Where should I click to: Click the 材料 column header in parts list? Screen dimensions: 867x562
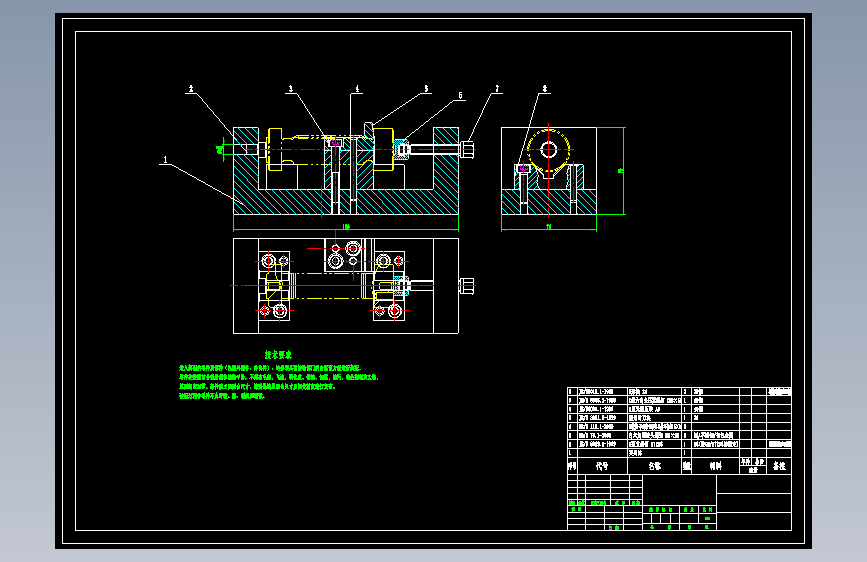click(x=715, y=466)
